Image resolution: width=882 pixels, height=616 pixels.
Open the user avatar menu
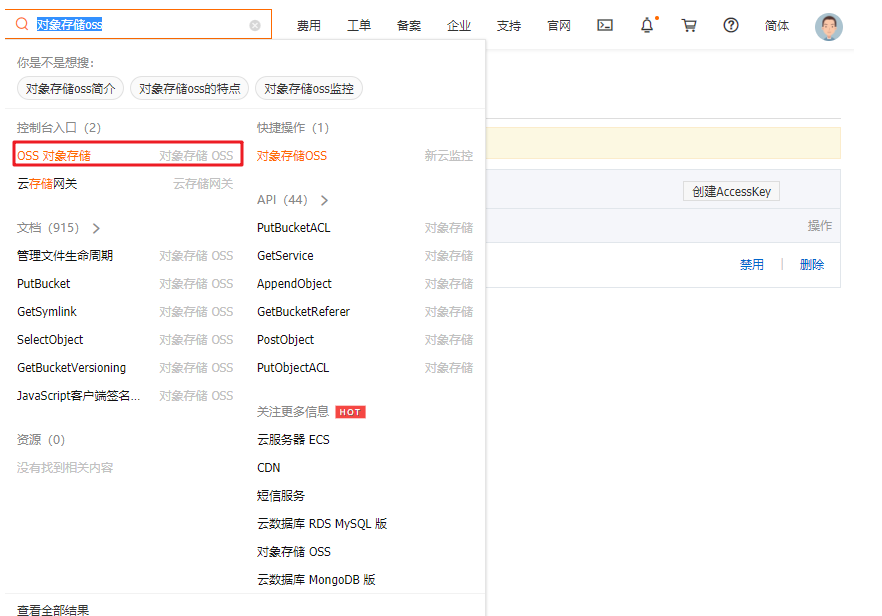pos(829,26)
